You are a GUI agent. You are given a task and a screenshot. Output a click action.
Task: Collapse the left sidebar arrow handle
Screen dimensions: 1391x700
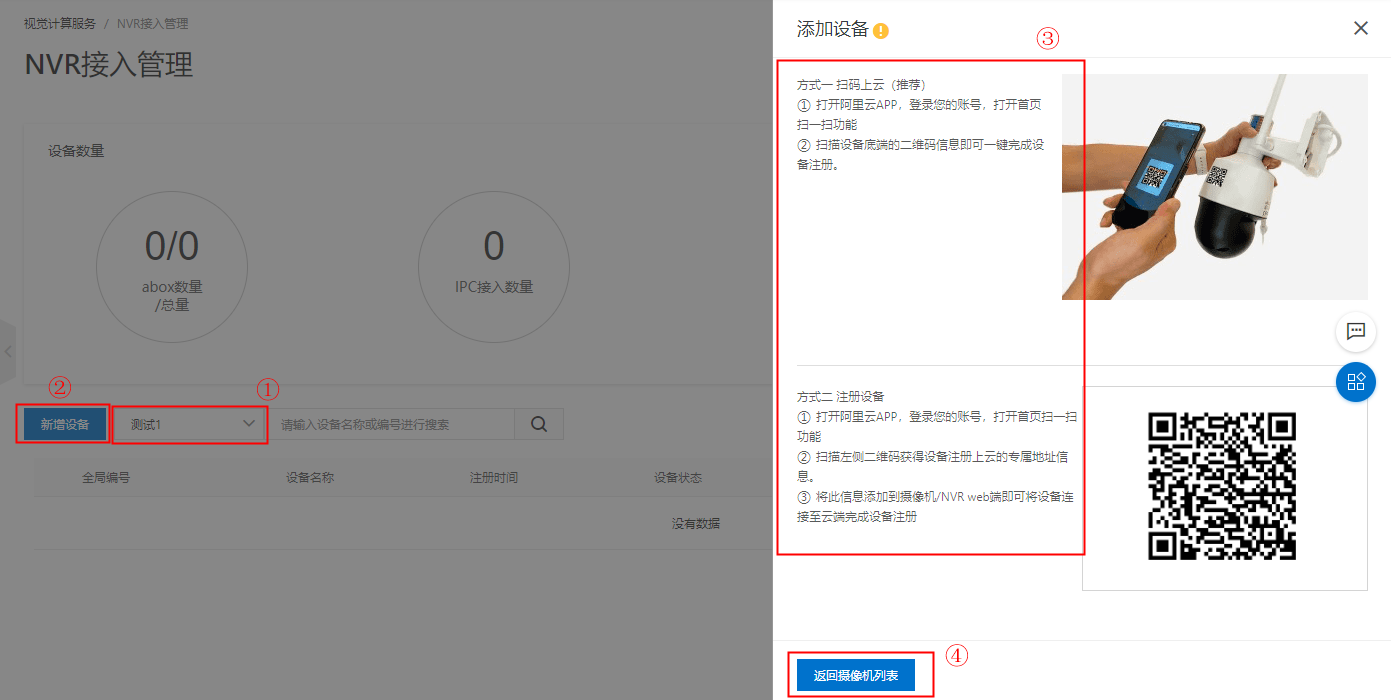click(x=8, y=352)
